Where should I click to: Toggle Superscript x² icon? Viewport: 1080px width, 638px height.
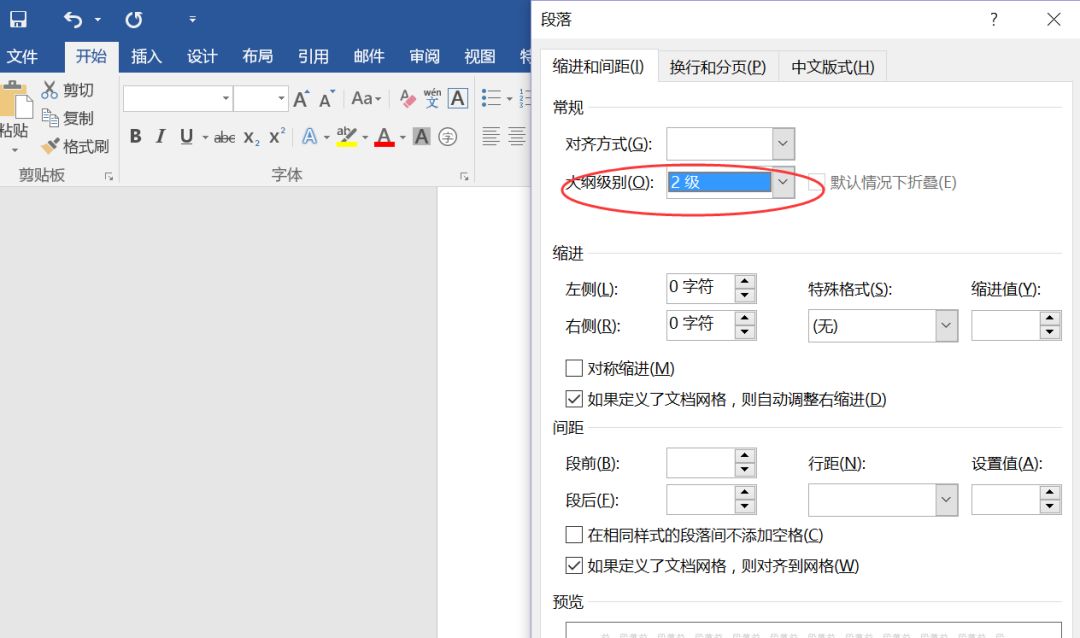[277, 136]
